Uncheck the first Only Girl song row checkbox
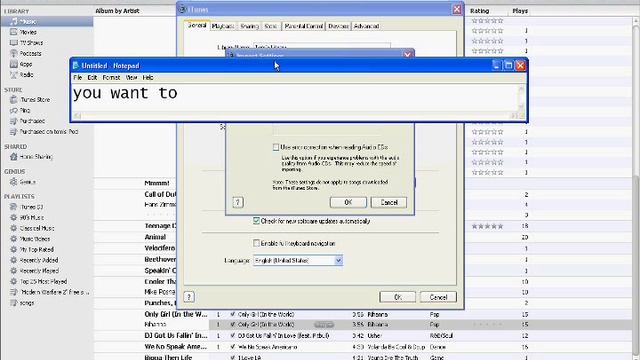Screen dimensions: 640x360 (233, 314)
